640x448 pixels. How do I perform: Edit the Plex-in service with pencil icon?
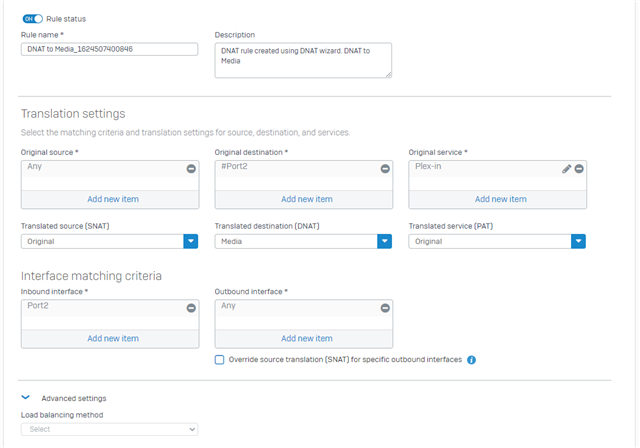point(567,169)
